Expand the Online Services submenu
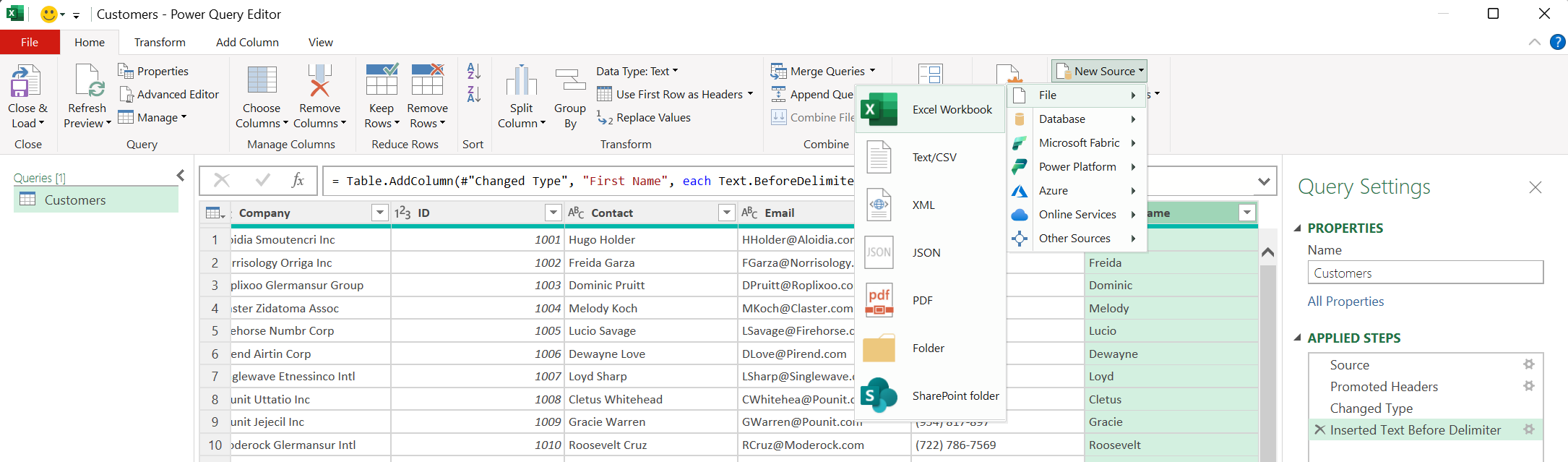This screenshot has height=462, width=1568. [x=1077, y=214]
